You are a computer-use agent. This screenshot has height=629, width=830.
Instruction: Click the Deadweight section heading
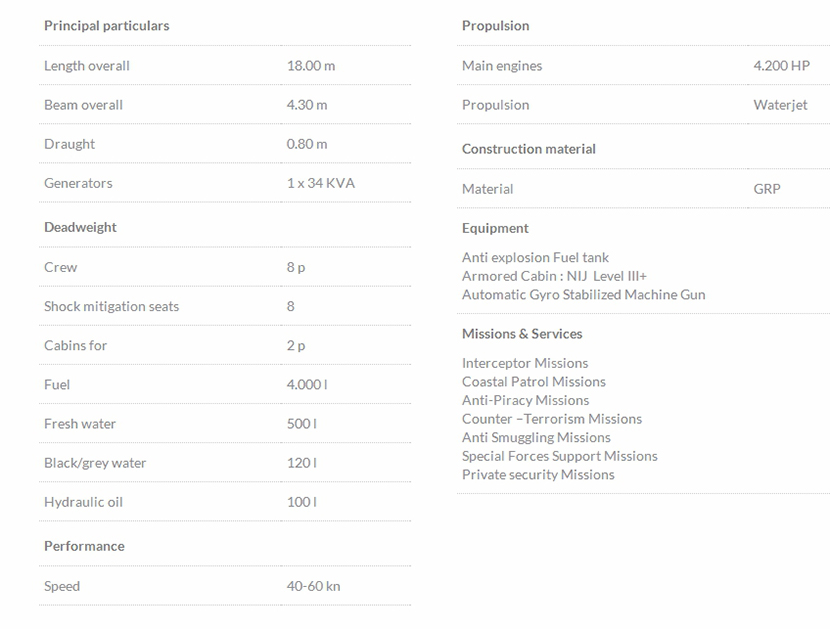click(80, 227)
